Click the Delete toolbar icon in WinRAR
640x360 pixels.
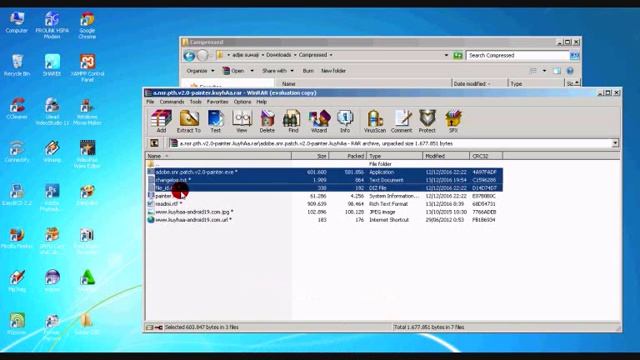(267, 121)
